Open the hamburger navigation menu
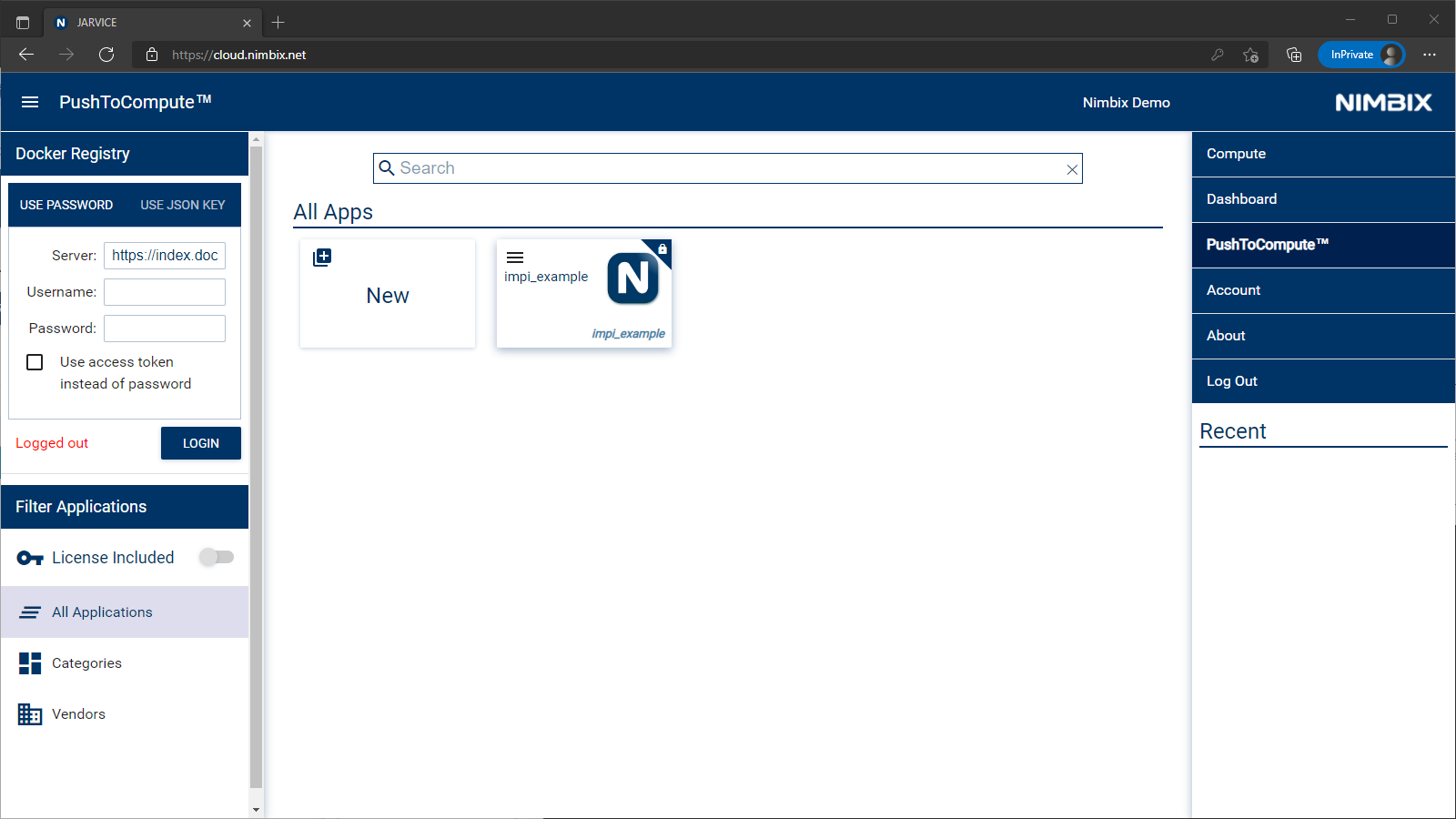Image resolution: width=1456 pixels, height=819 pixels. [30, 102]
